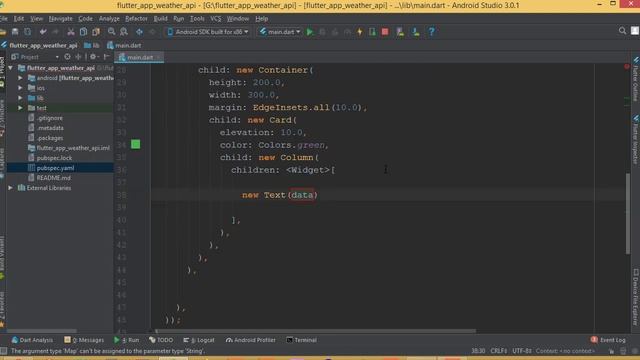Close the main.dart editor tab

click(159, 58)
